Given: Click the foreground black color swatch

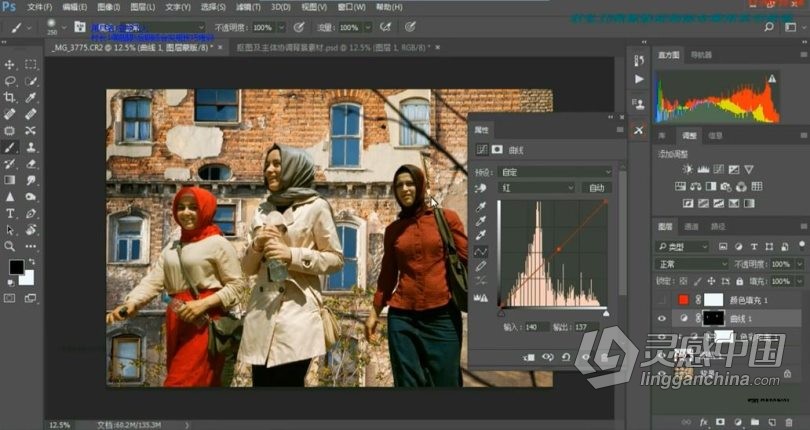Looking at the screenshot, I should tap(16, 267).
